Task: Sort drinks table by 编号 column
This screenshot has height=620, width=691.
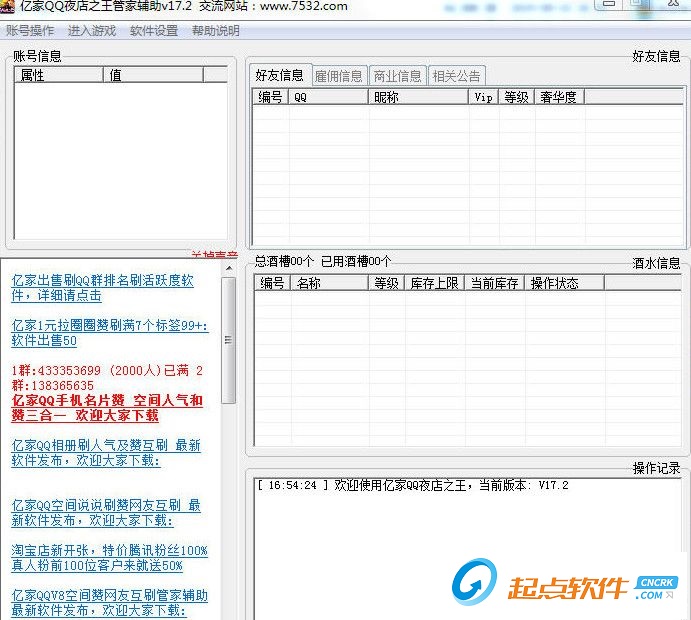Action: point(272,283)
